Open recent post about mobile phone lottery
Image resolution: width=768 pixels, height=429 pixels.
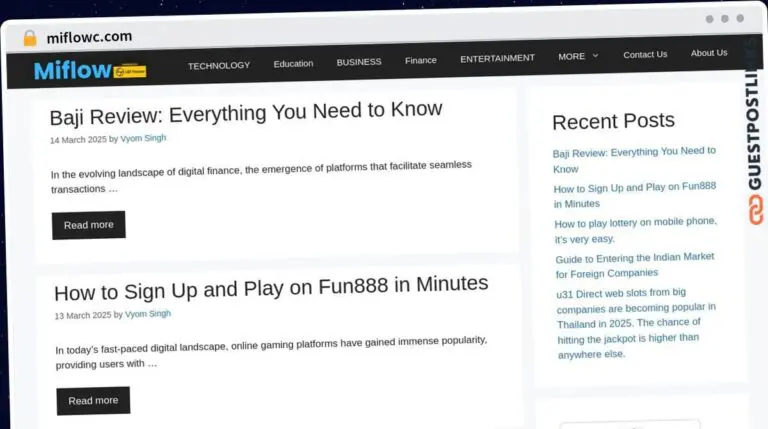635,231
